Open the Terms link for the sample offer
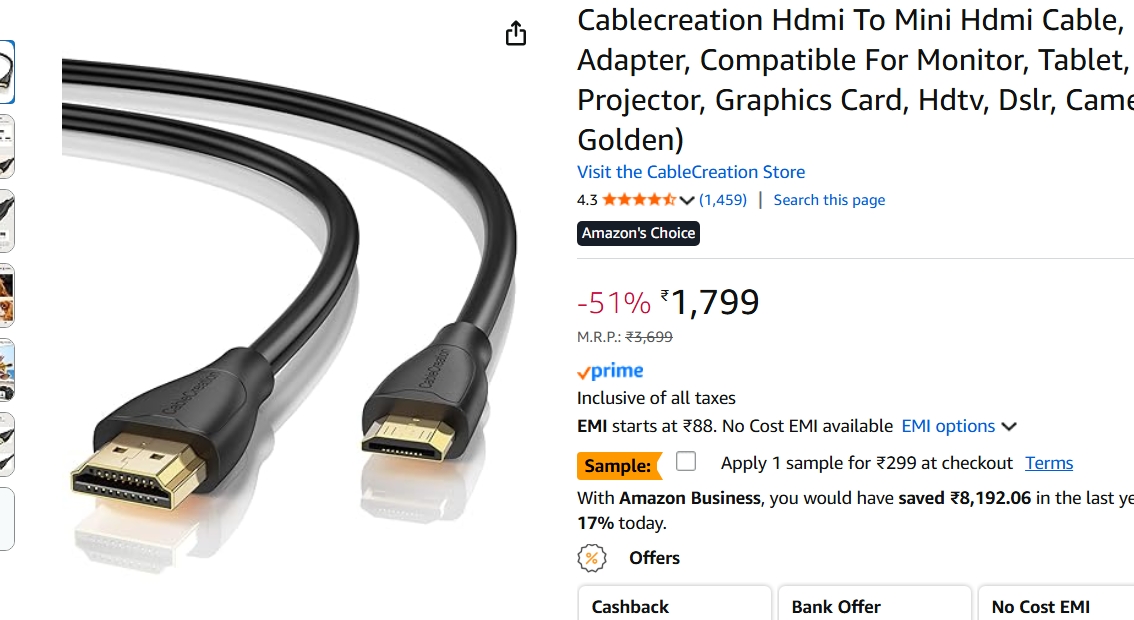This screenshot has width=1134, height=620. [1048, 462]
